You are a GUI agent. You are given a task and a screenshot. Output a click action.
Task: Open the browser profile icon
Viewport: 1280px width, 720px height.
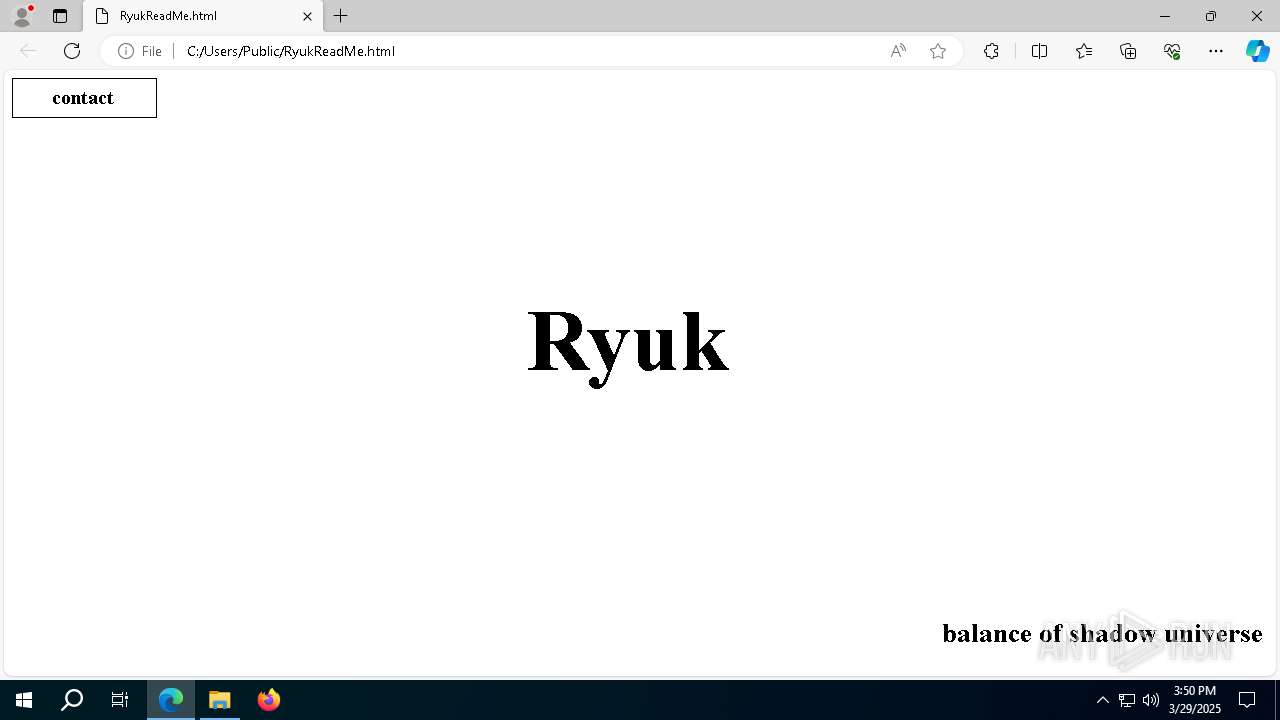22,16
